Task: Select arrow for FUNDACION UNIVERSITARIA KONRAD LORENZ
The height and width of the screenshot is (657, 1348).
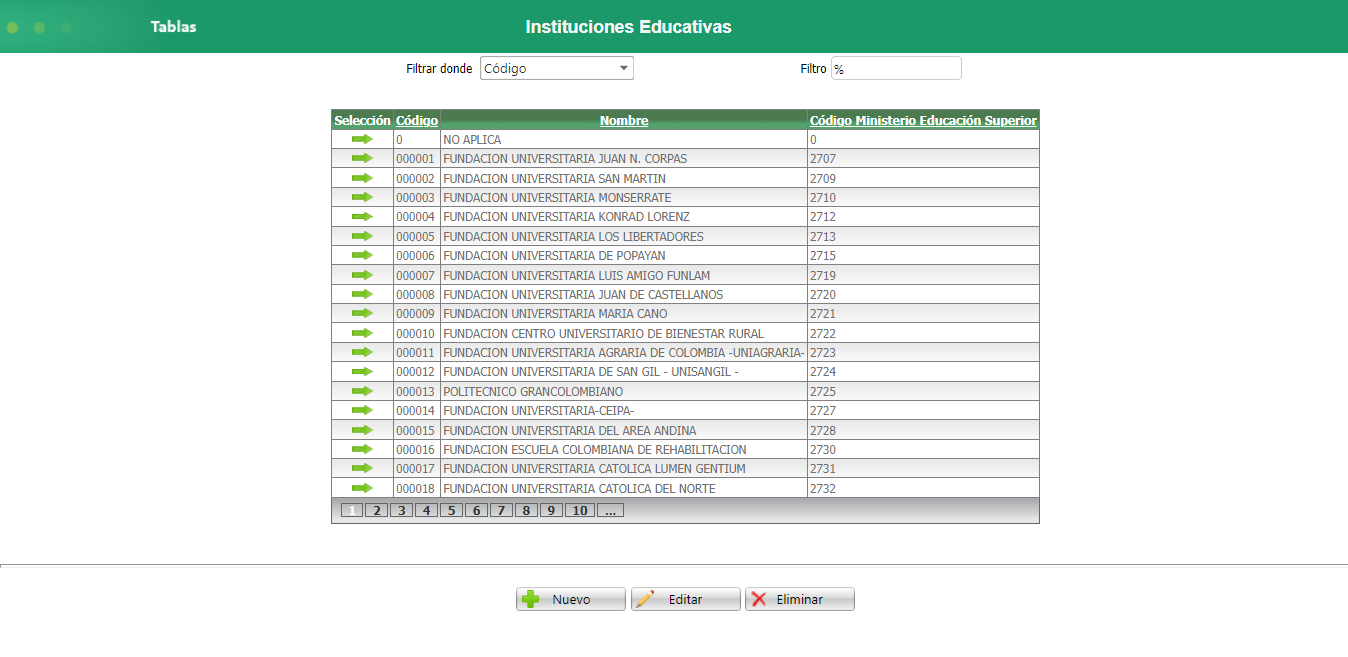Action: click(x=362, y=216)
